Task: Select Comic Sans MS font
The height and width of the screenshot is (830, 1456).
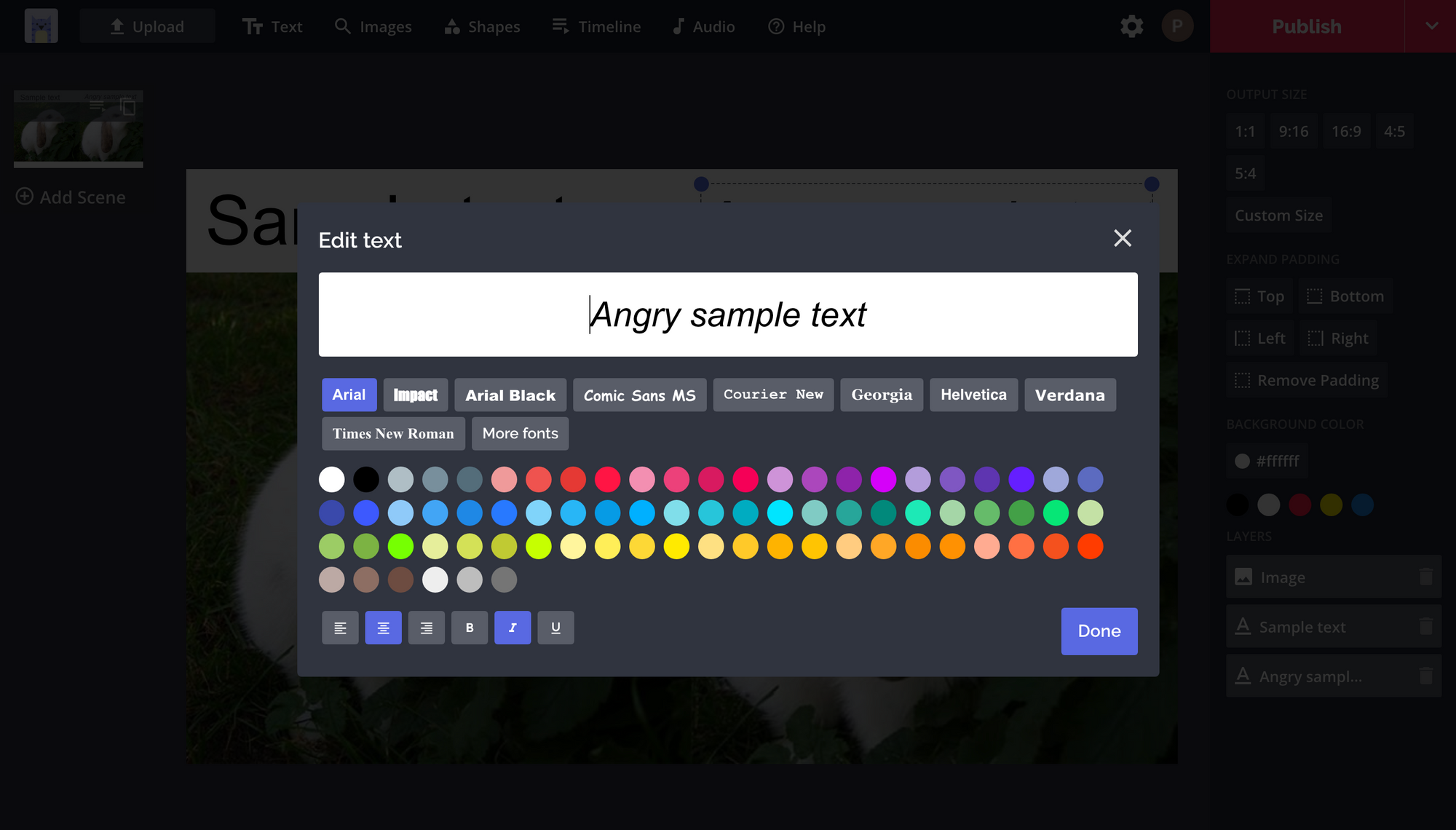Action: click(639, 395)
